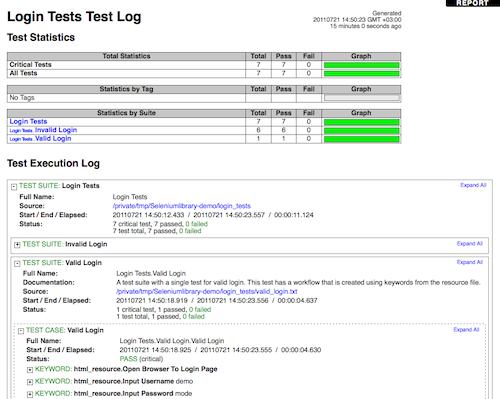
Task: Click the Statistics by Suite header
Action: tap(126, 113)
